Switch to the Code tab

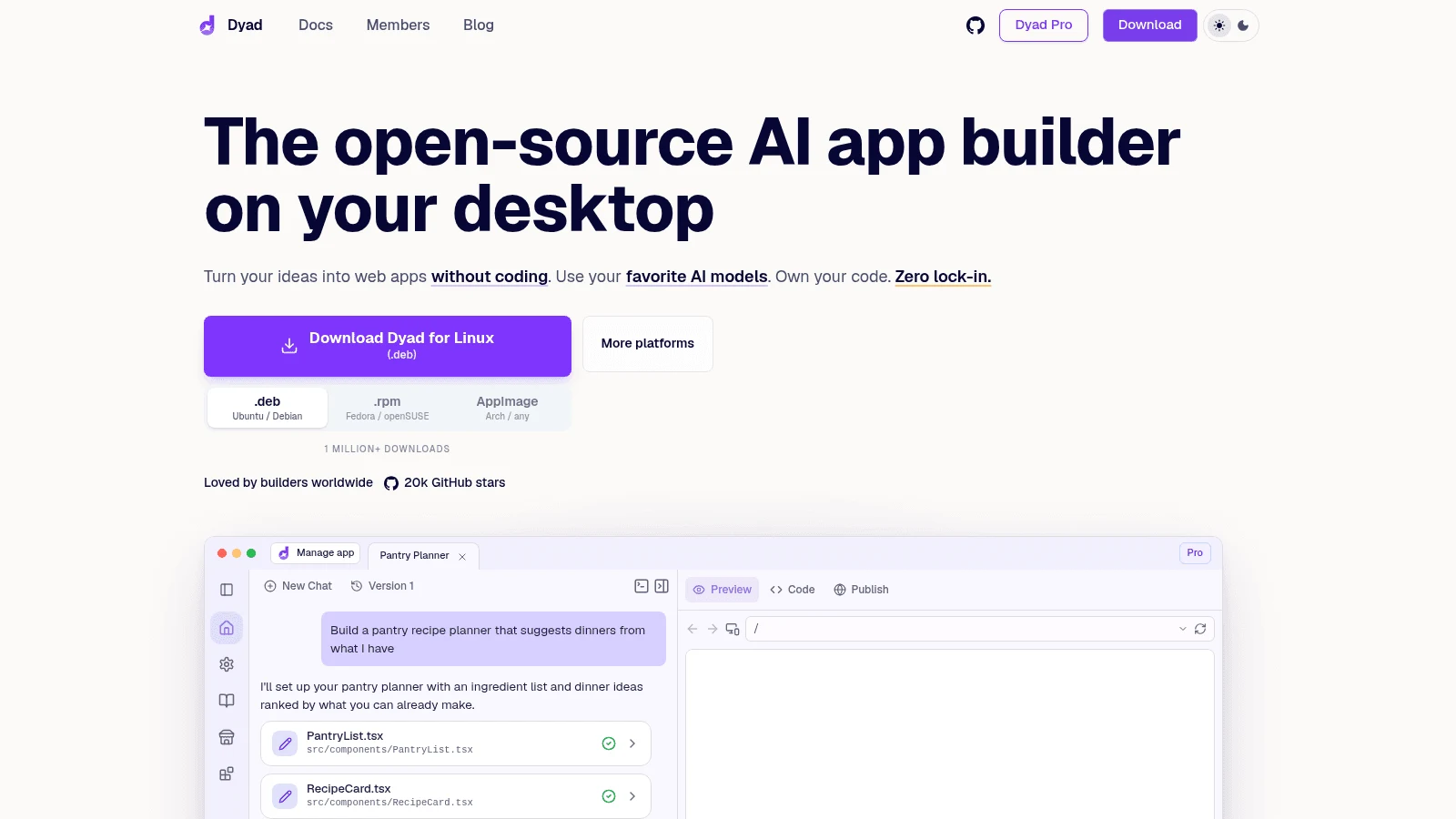pos(793,590)
